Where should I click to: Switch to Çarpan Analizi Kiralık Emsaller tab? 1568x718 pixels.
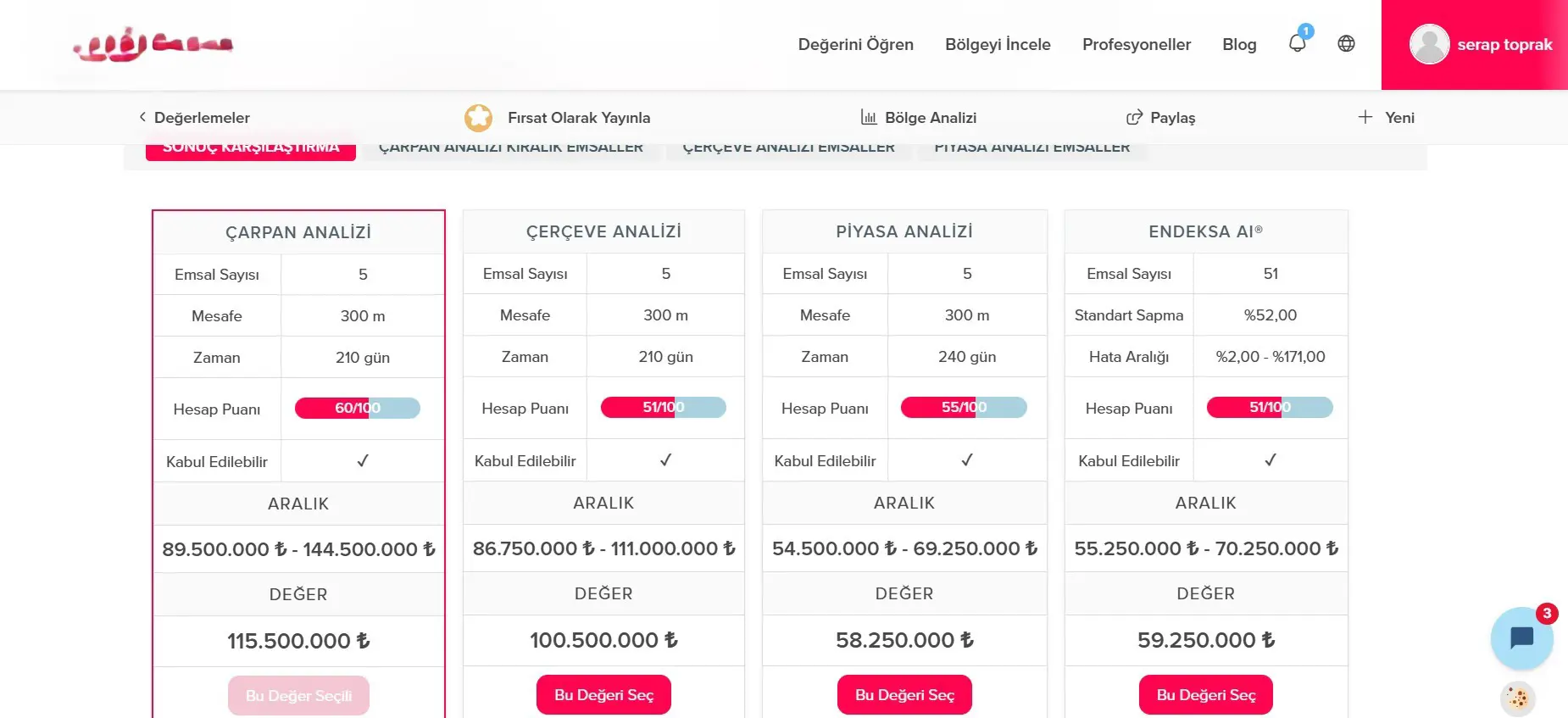pos(510,148)
